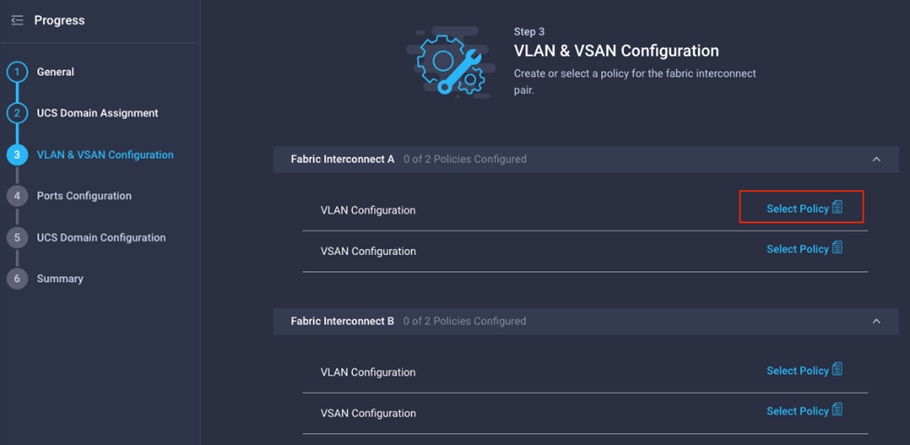Click the Fabric Interconnect A header bar

pyautogui.click(x=586, y=159)
